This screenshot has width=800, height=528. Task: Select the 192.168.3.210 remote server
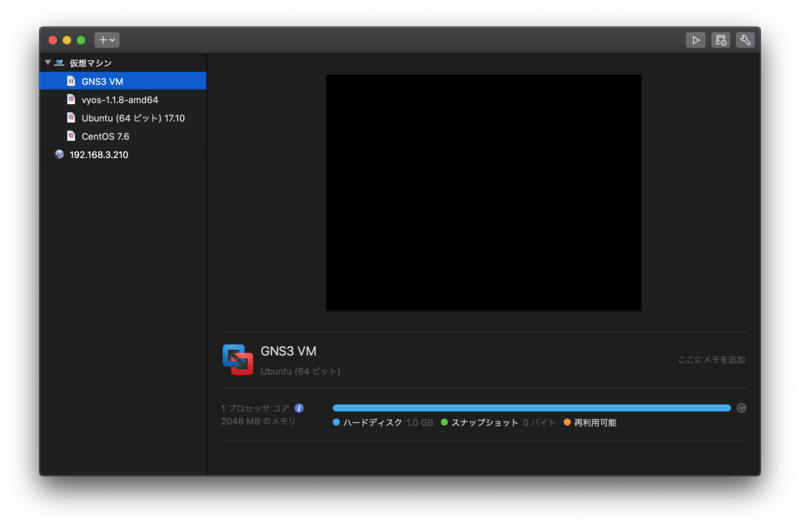(123, 155)
